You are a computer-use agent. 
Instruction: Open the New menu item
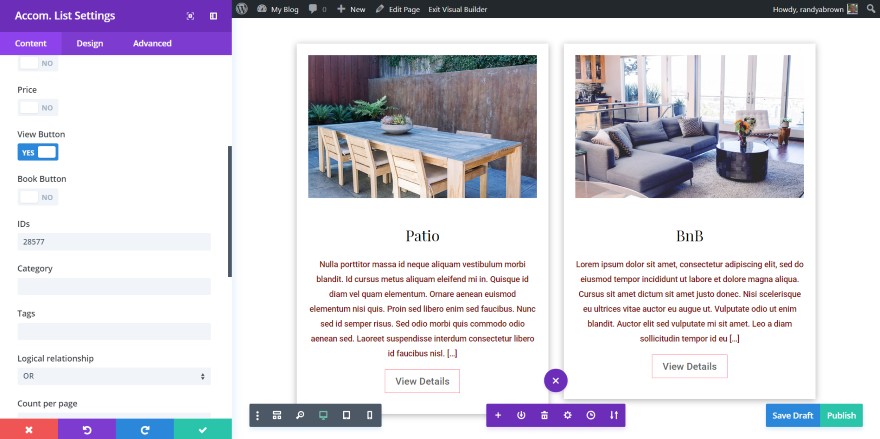click(x=358, y=10)
